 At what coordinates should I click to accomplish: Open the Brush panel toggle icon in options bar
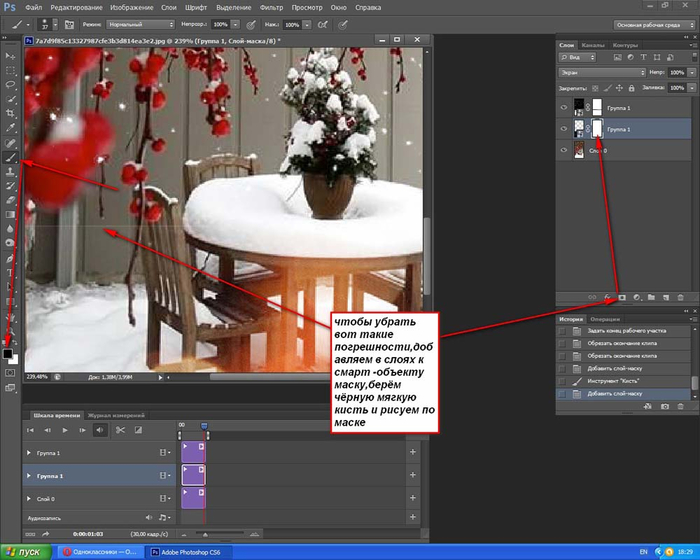pyautogui.click(x=69, y=25)
